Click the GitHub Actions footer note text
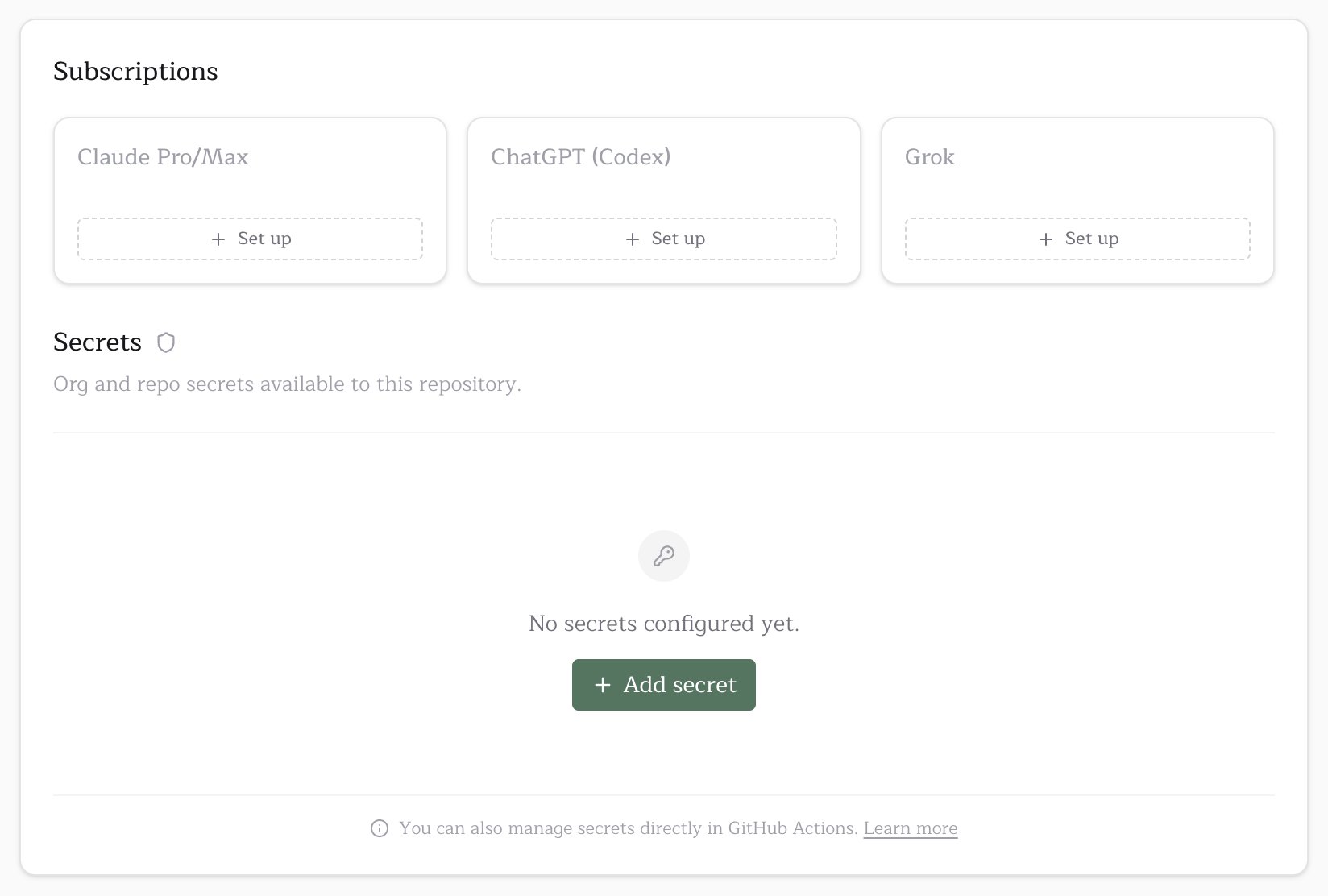1328x896 pixels. [629, 828]
